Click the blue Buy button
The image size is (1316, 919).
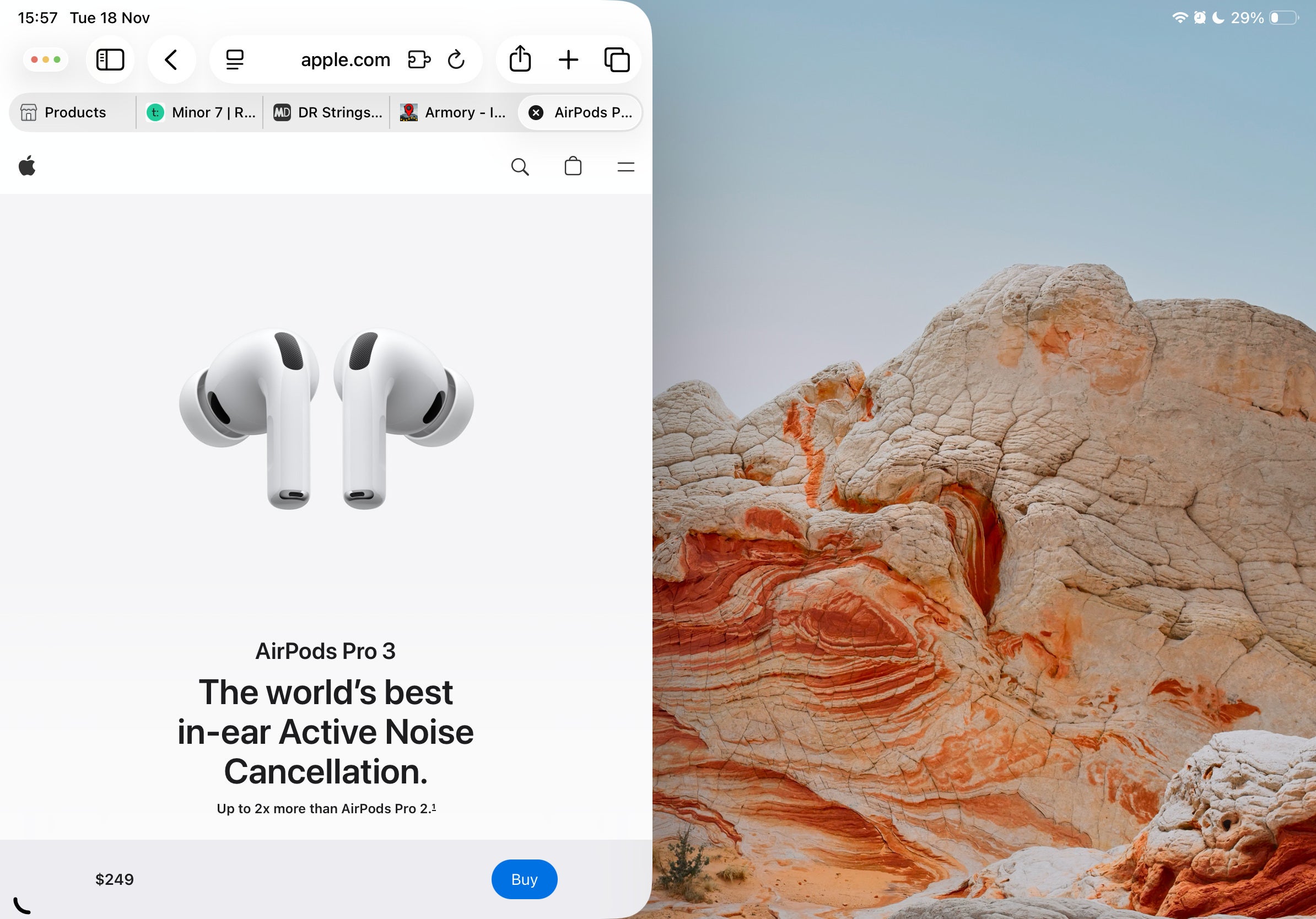pos(524,879)
